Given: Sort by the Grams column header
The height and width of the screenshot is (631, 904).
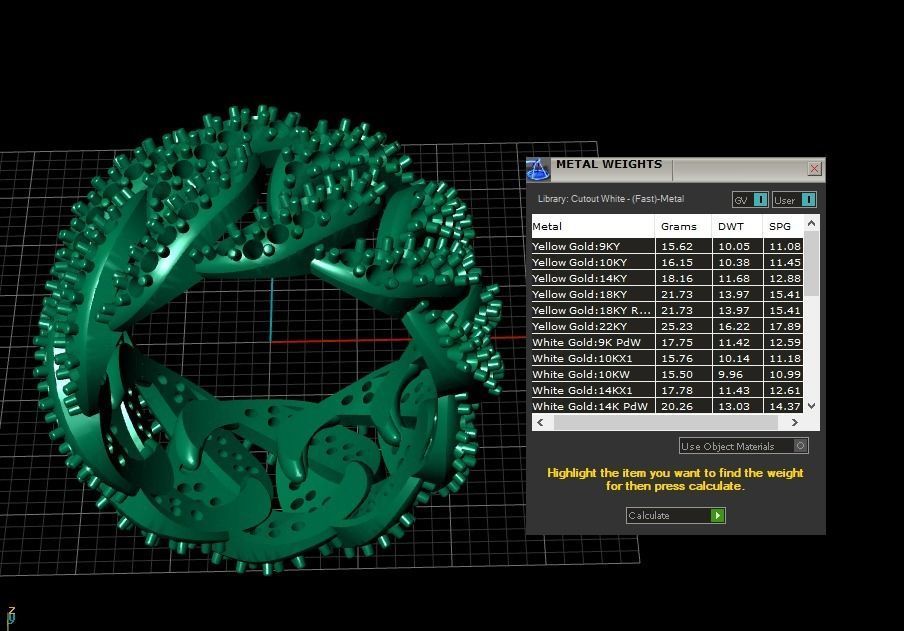Looking at the screenshot, I should point(683,226).
